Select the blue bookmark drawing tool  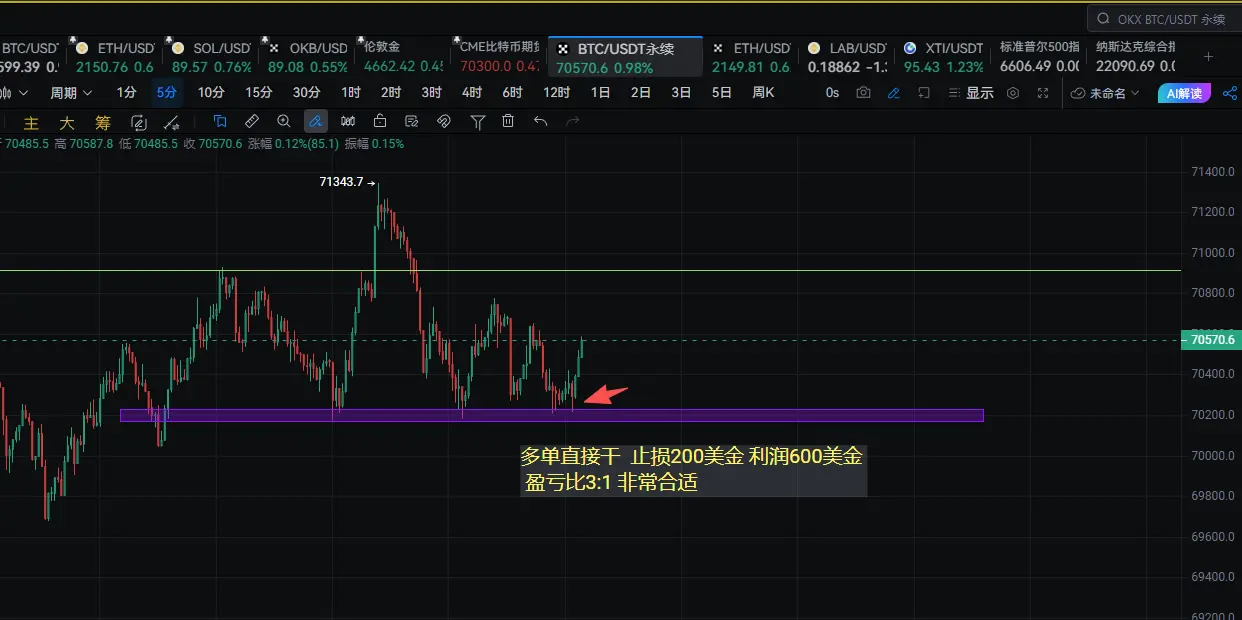click(x=221, y=121)
